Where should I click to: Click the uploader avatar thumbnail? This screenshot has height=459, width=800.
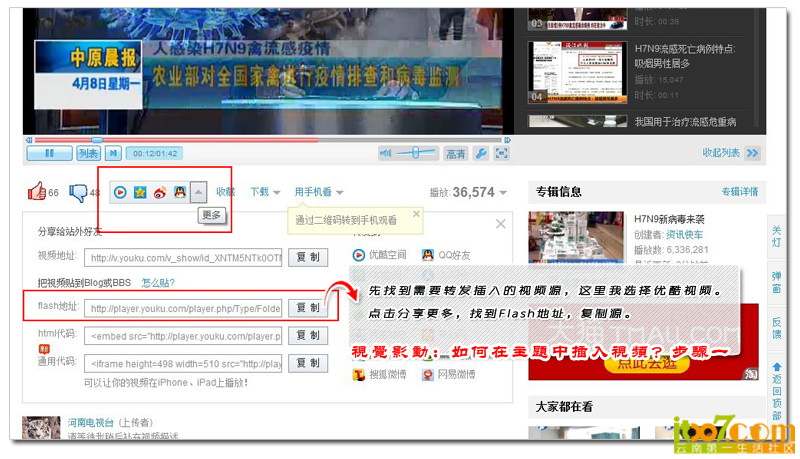click(x=41, y=427)
